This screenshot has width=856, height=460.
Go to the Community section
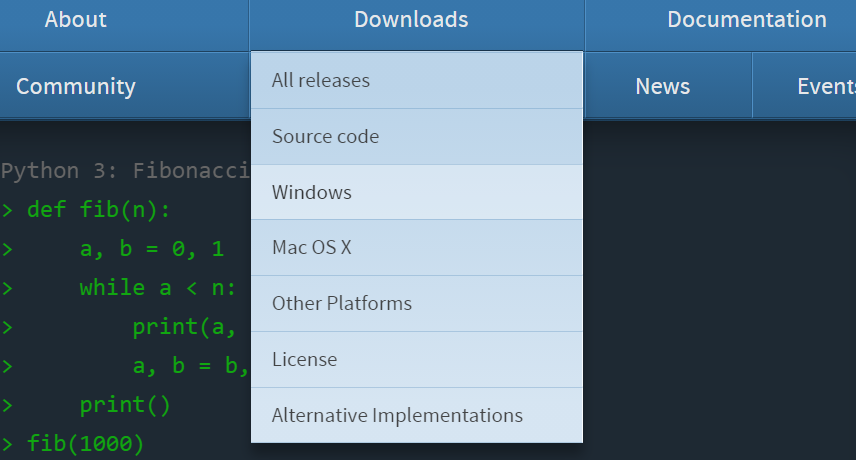click(76, 86)
